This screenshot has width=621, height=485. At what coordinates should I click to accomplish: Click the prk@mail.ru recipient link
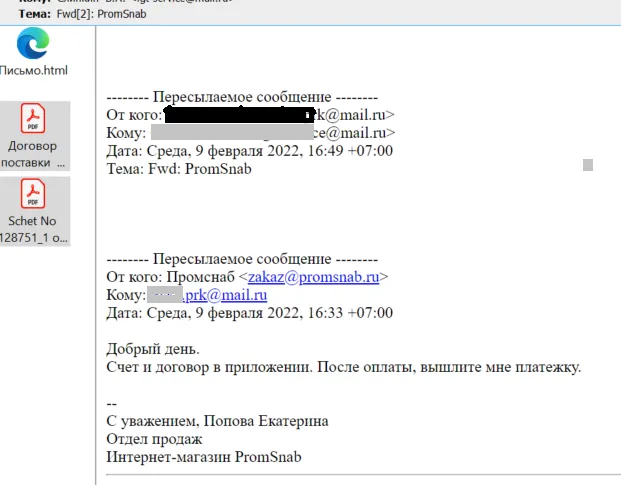pyautogui.click(x=225, y=295)
